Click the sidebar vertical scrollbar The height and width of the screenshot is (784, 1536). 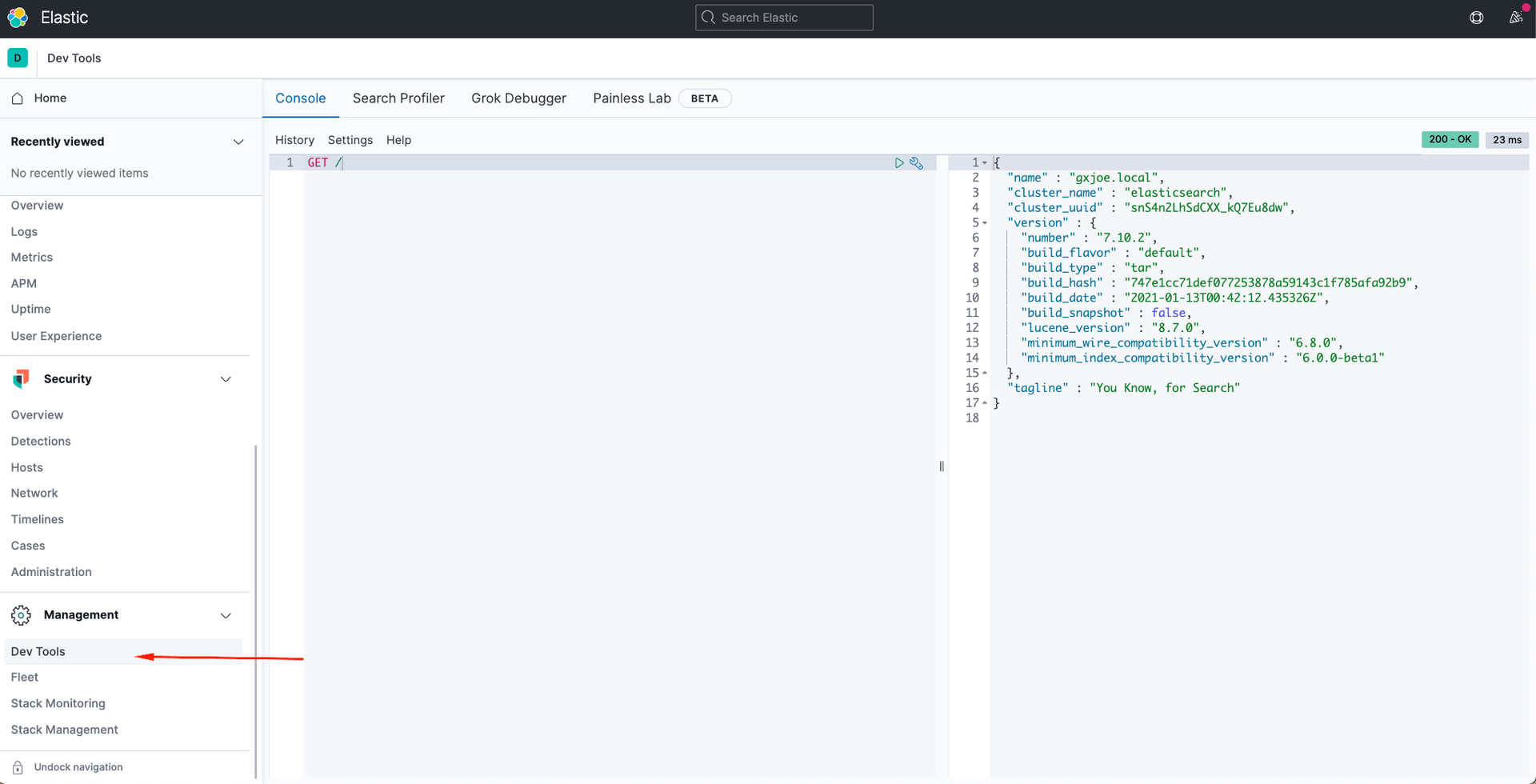(x=255, y=612)
